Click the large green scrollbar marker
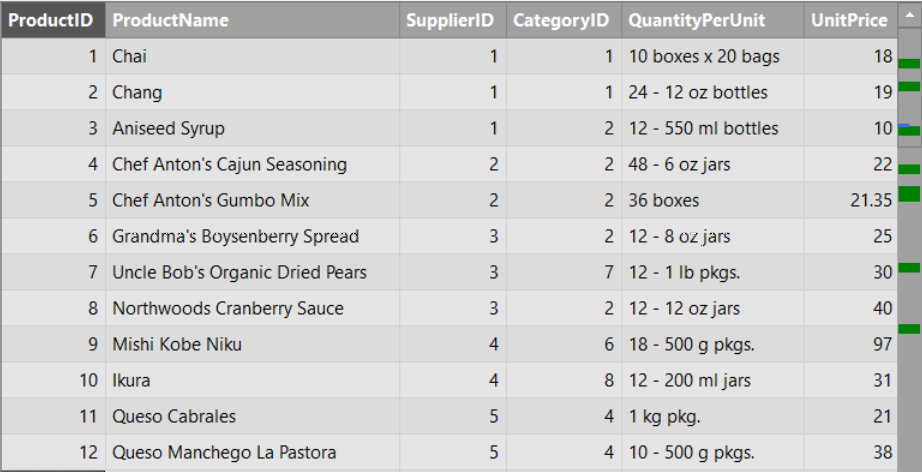 (909, 194)
